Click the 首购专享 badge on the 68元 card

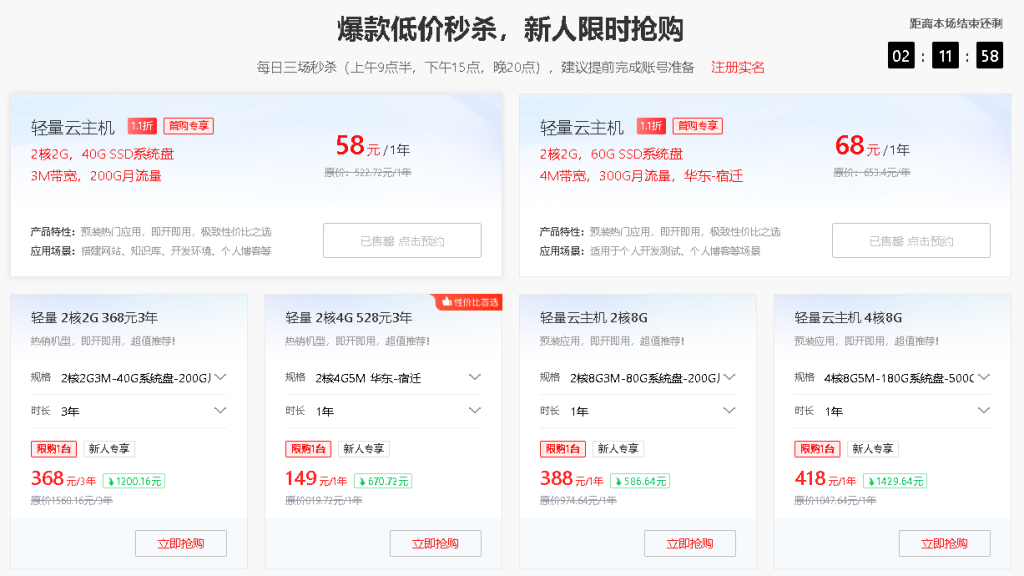(x=697, y=126)
